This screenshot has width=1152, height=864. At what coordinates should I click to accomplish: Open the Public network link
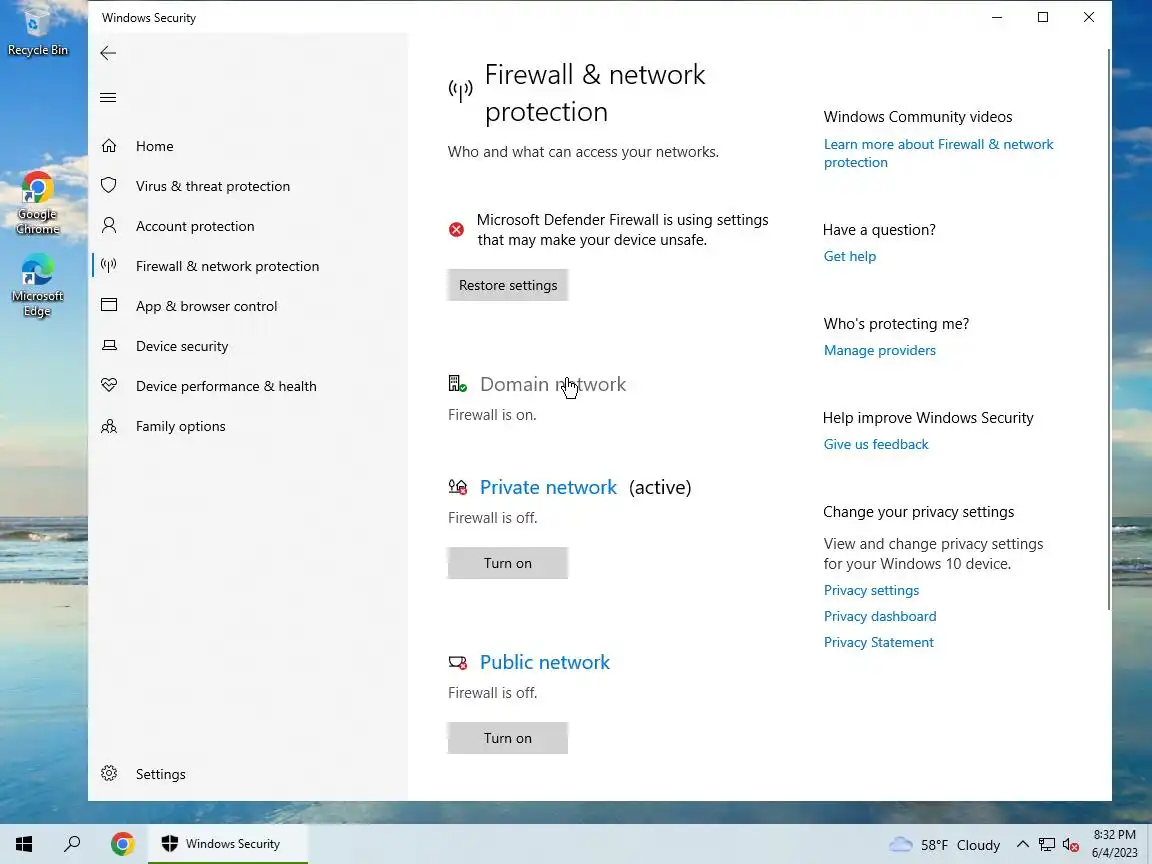click(544, 662)
